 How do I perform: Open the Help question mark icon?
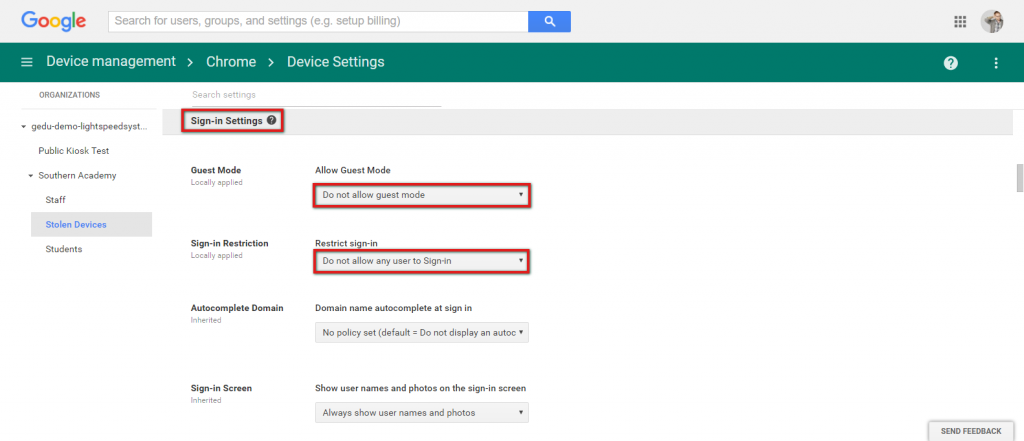click(x=951, y=63)
